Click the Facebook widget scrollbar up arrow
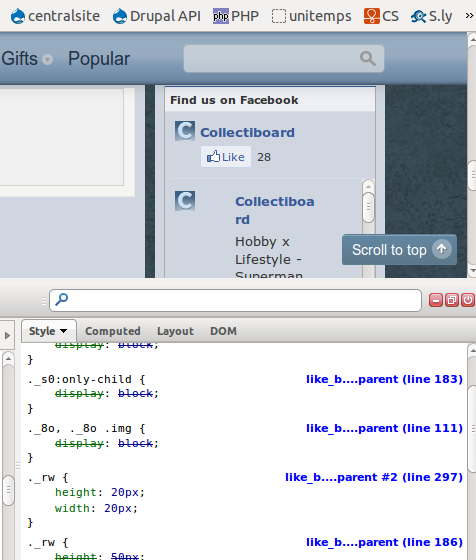Screen dimensions: 476x560 click(368, 186)
